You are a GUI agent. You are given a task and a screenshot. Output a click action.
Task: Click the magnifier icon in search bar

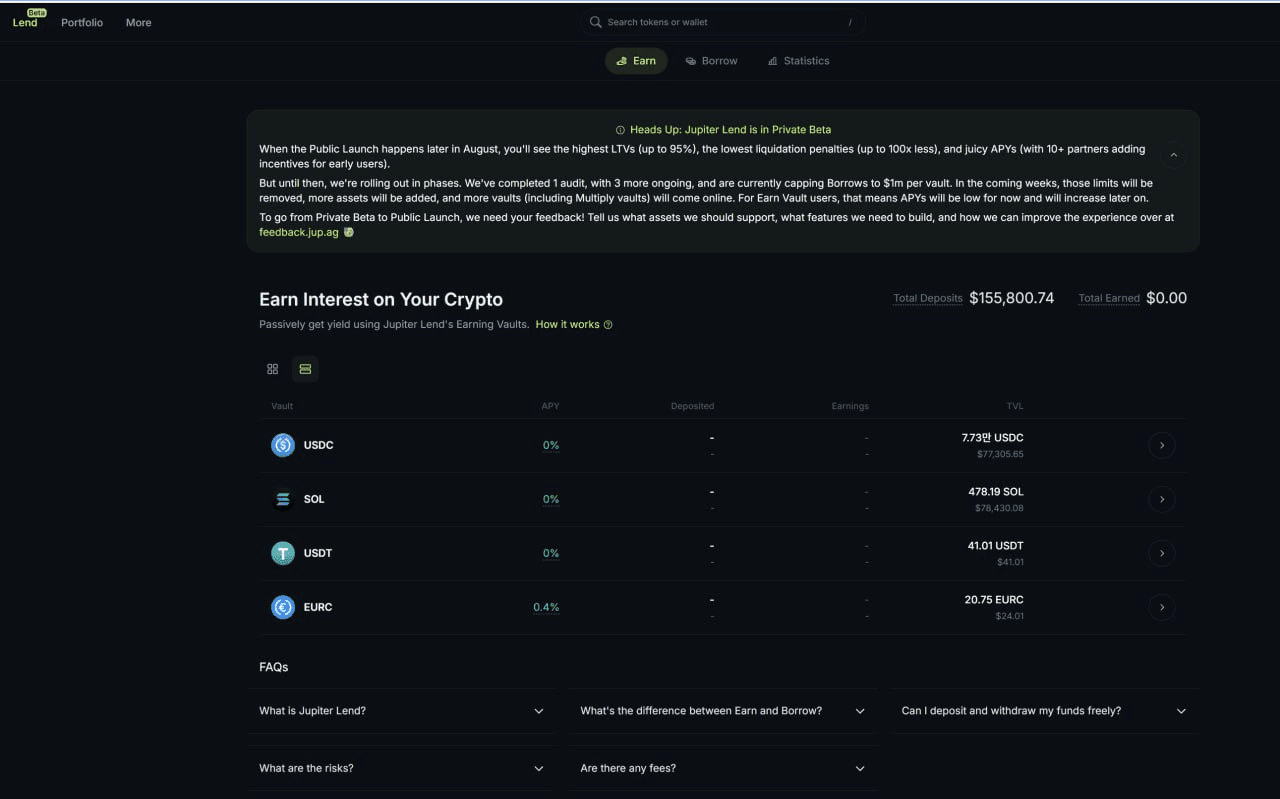pyautogui.click(x=596, y=22)
